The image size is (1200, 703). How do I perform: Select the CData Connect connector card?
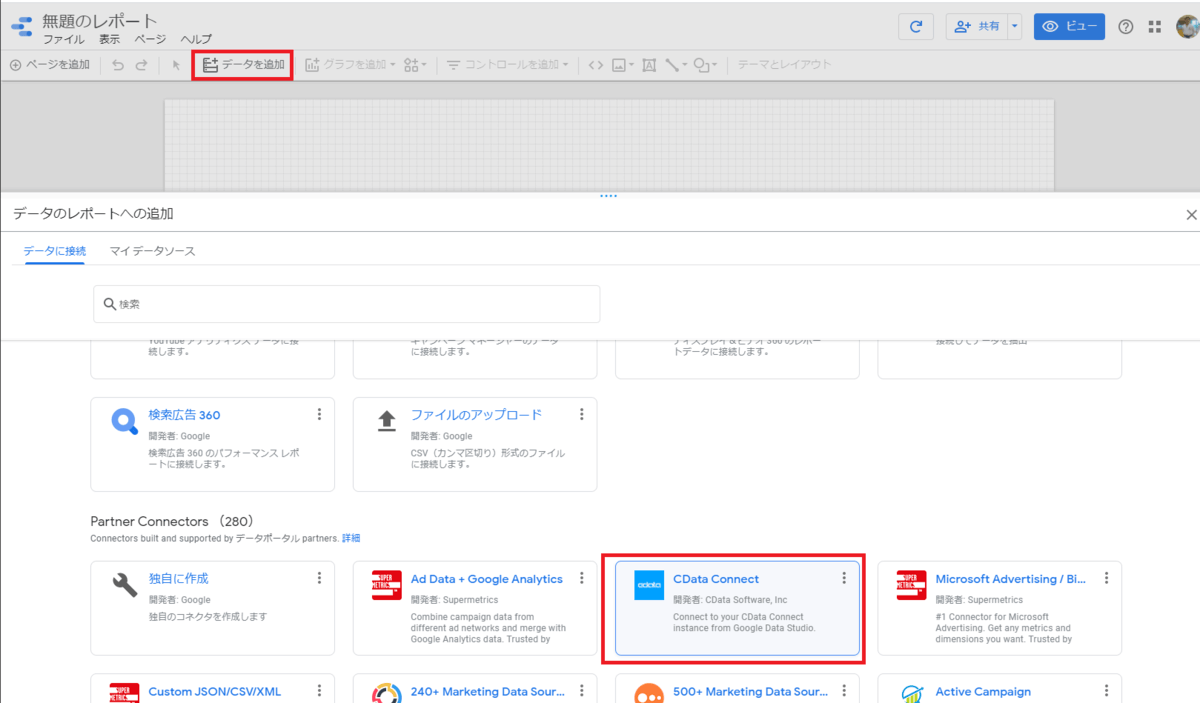(738, 608)
